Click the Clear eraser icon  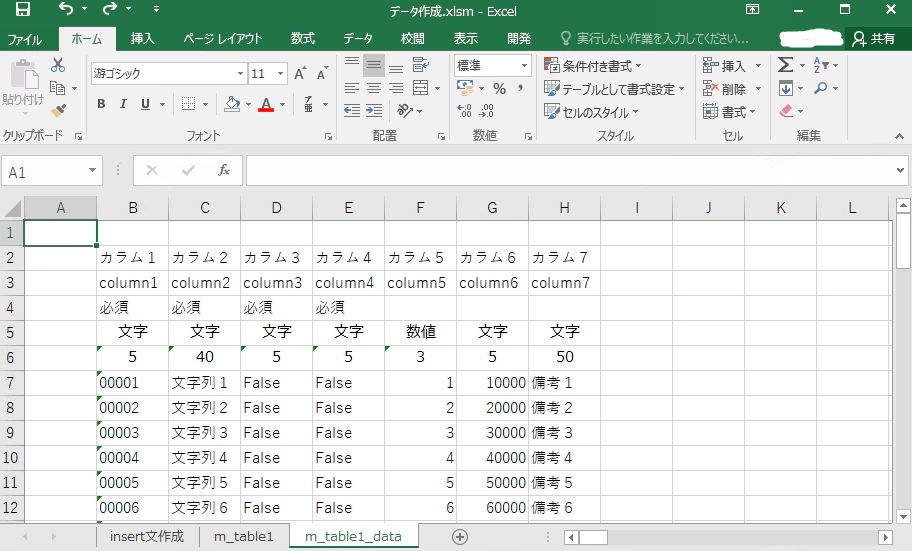coord(786,111)
